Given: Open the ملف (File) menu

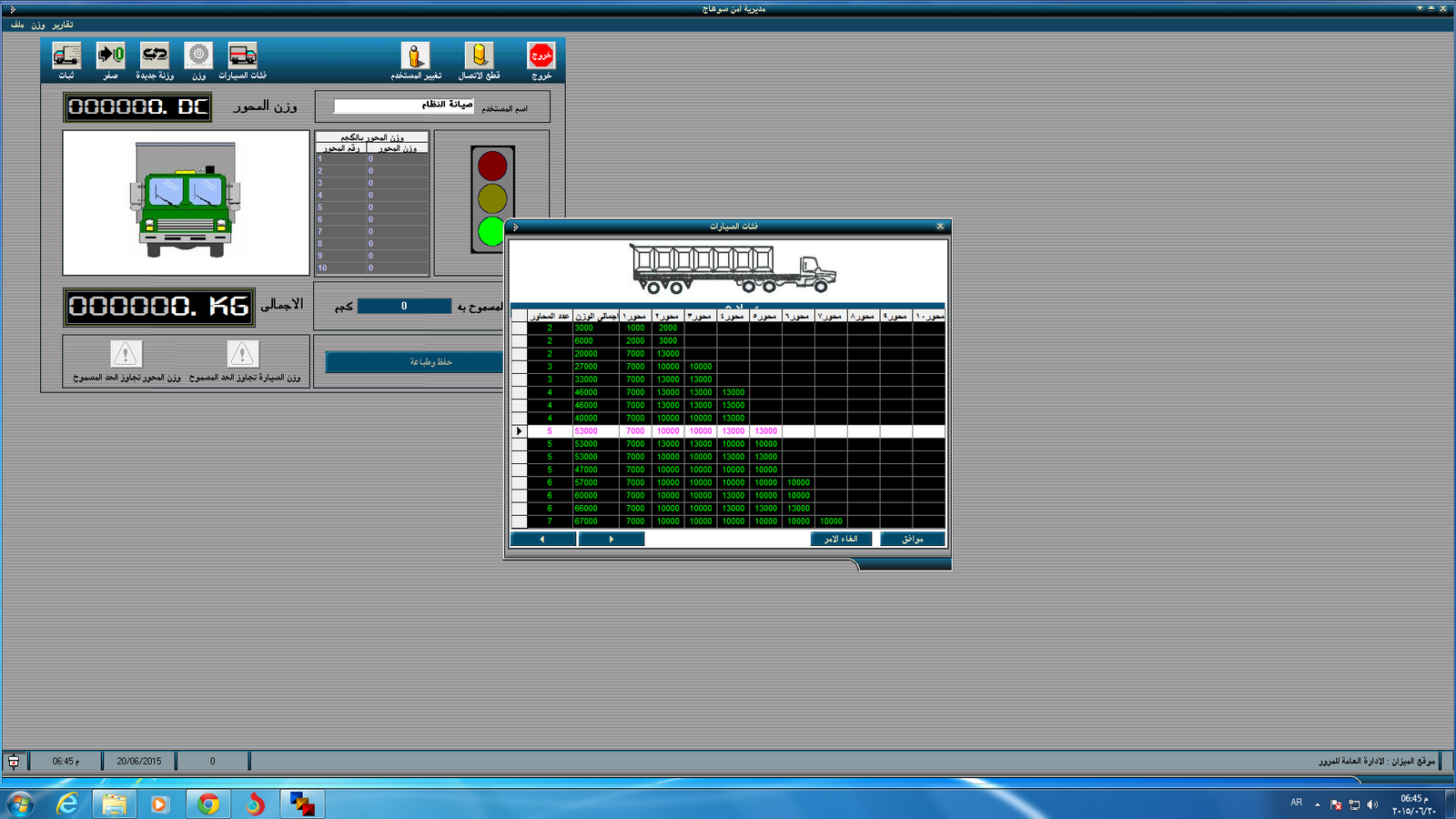Looking at the screenshot, I should click(17, 25).
